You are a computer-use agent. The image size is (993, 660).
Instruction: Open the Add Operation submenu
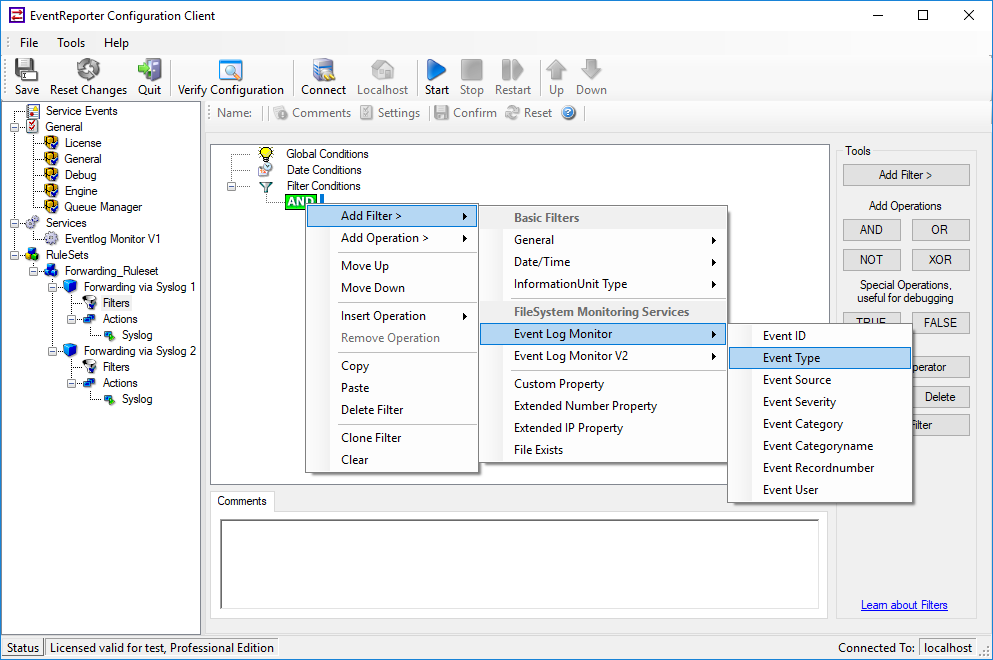click(x=391, y=238)
